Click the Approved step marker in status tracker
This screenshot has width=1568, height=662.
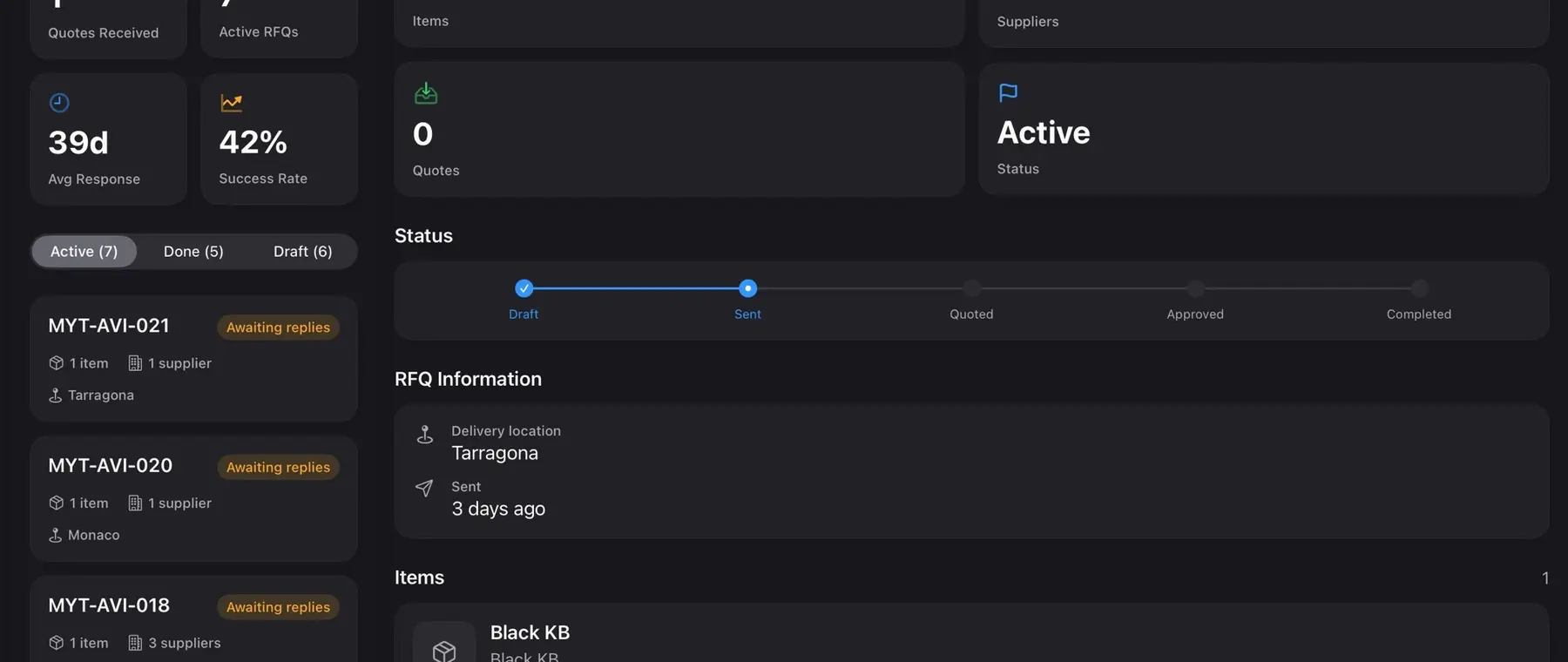(x=1195, y=288)
